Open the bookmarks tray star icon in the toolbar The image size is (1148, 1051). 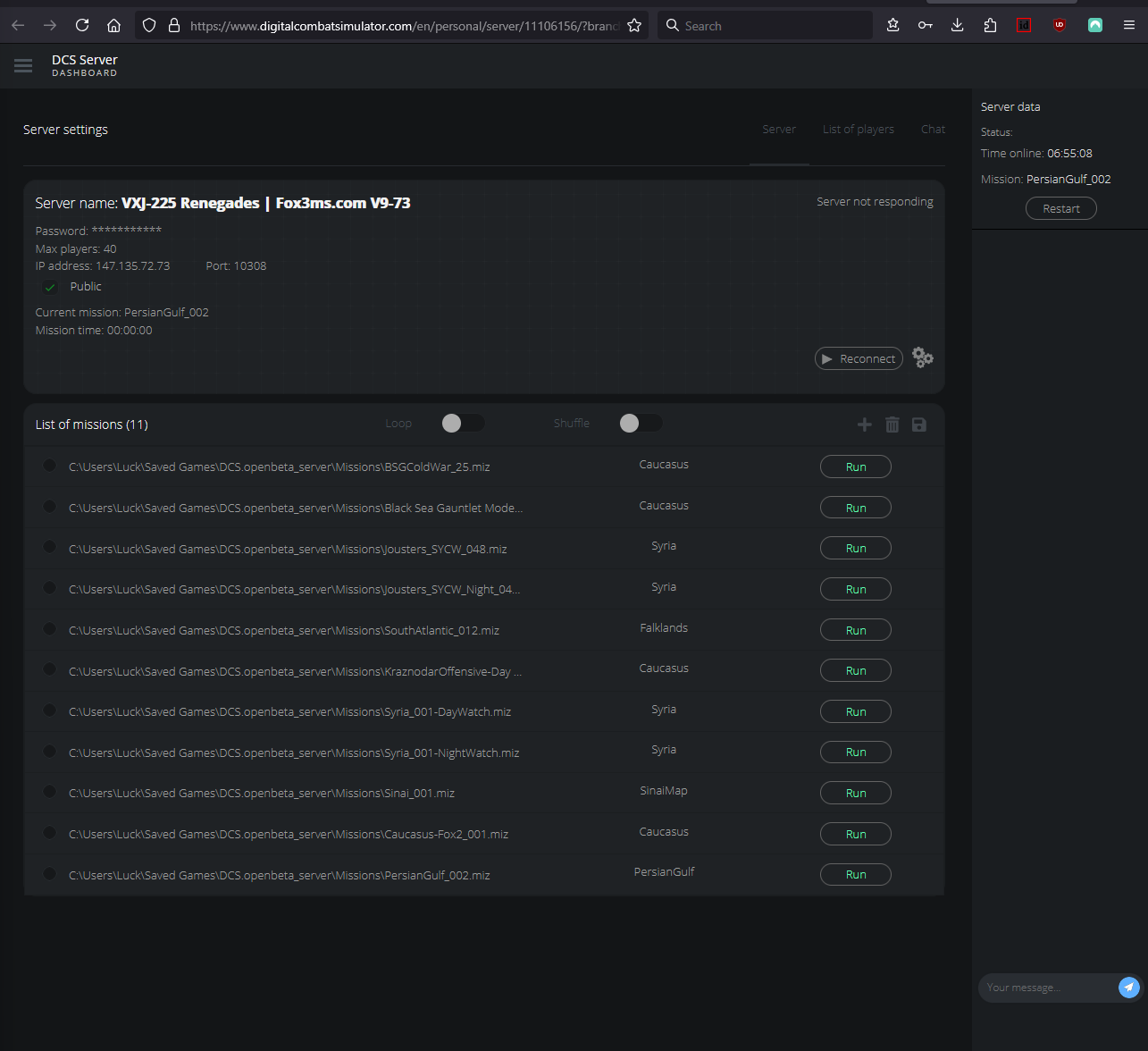click(892, 25)
